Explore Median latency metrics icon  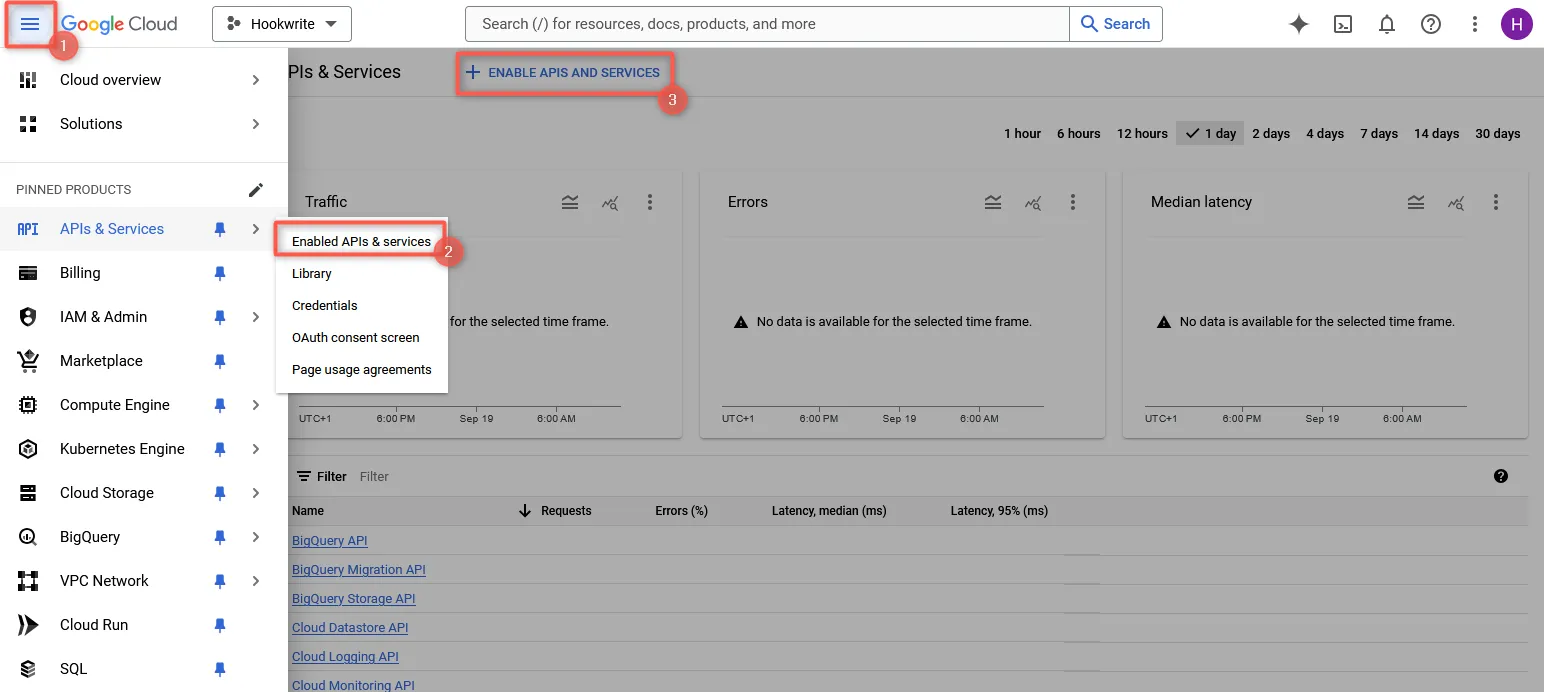1456,203
